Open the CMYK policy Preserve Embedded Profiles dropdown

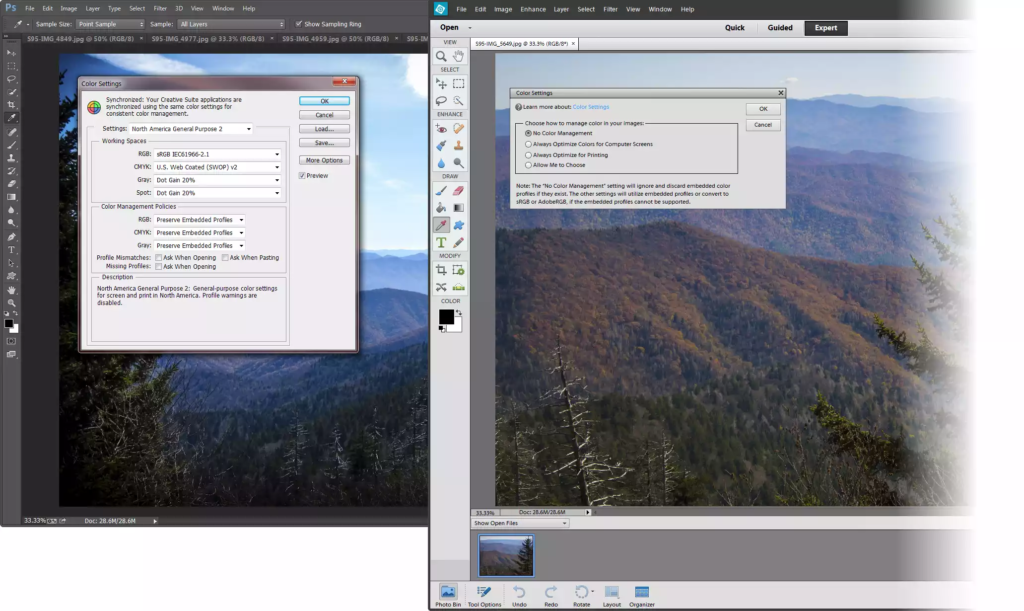tap(199, 233)
